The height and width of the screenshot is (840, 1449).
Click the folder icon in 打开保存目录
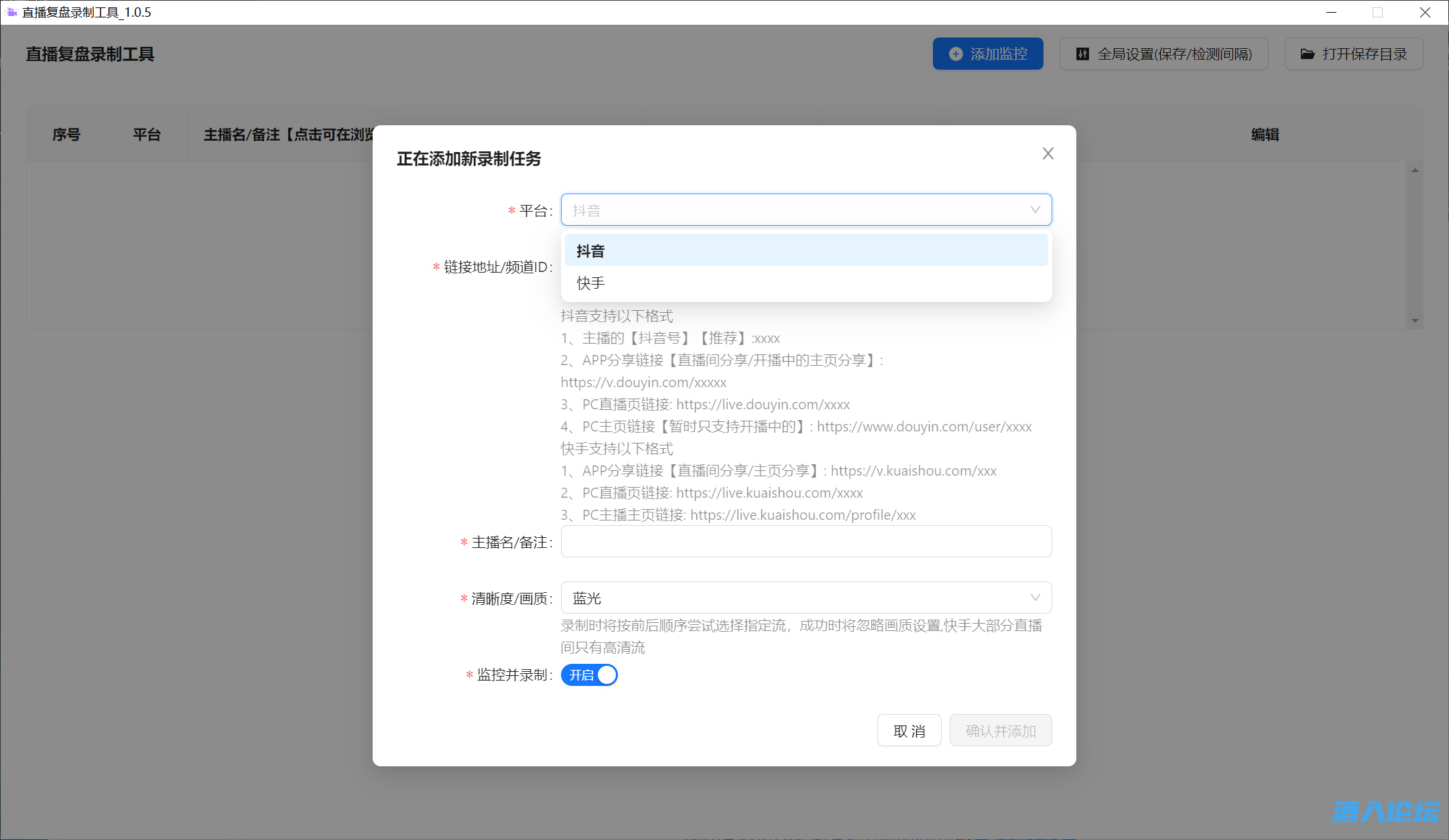click(1307, 54)
